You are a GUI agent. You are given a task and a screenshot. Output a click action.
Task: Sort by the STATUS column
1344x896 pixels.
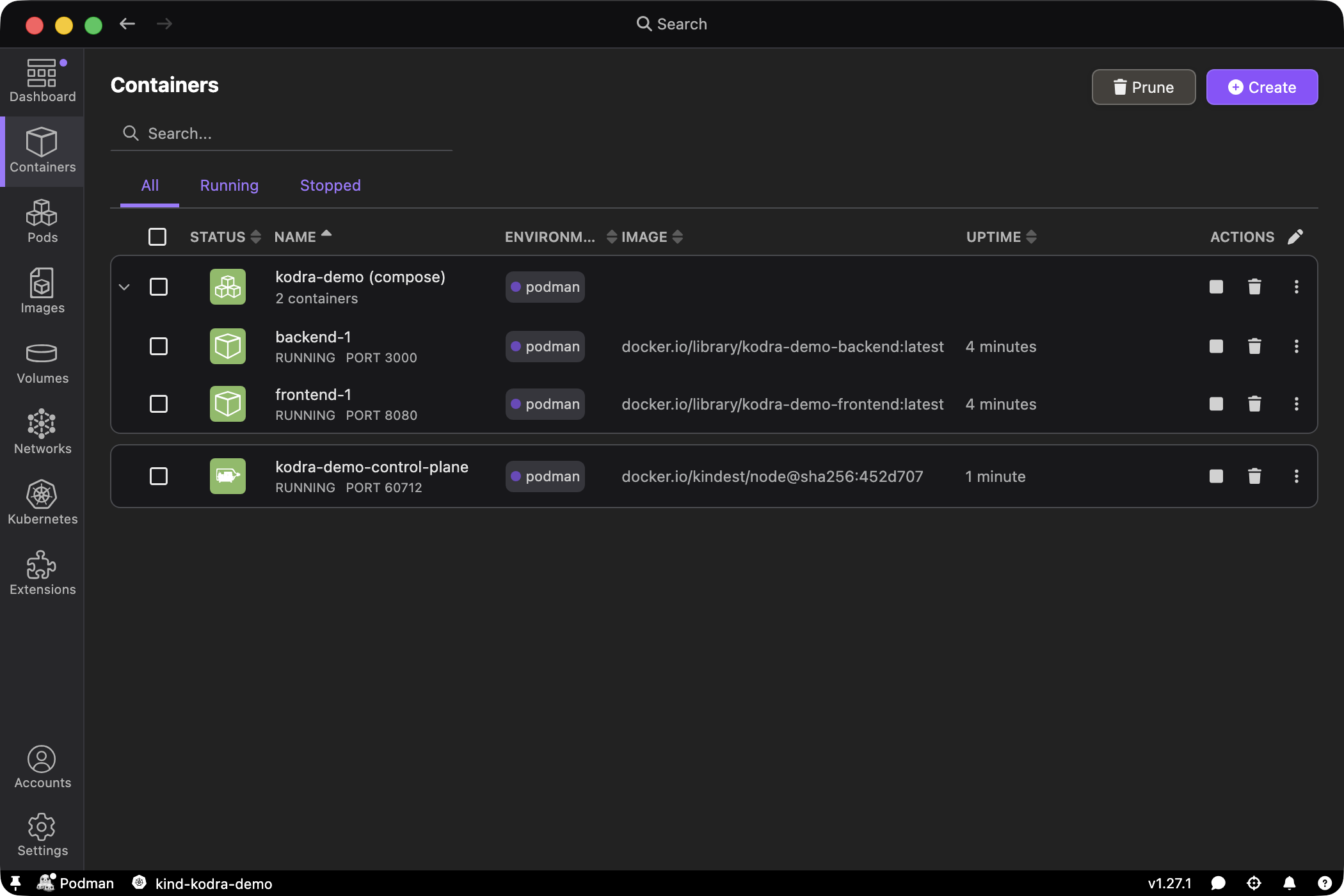point(225,237)
